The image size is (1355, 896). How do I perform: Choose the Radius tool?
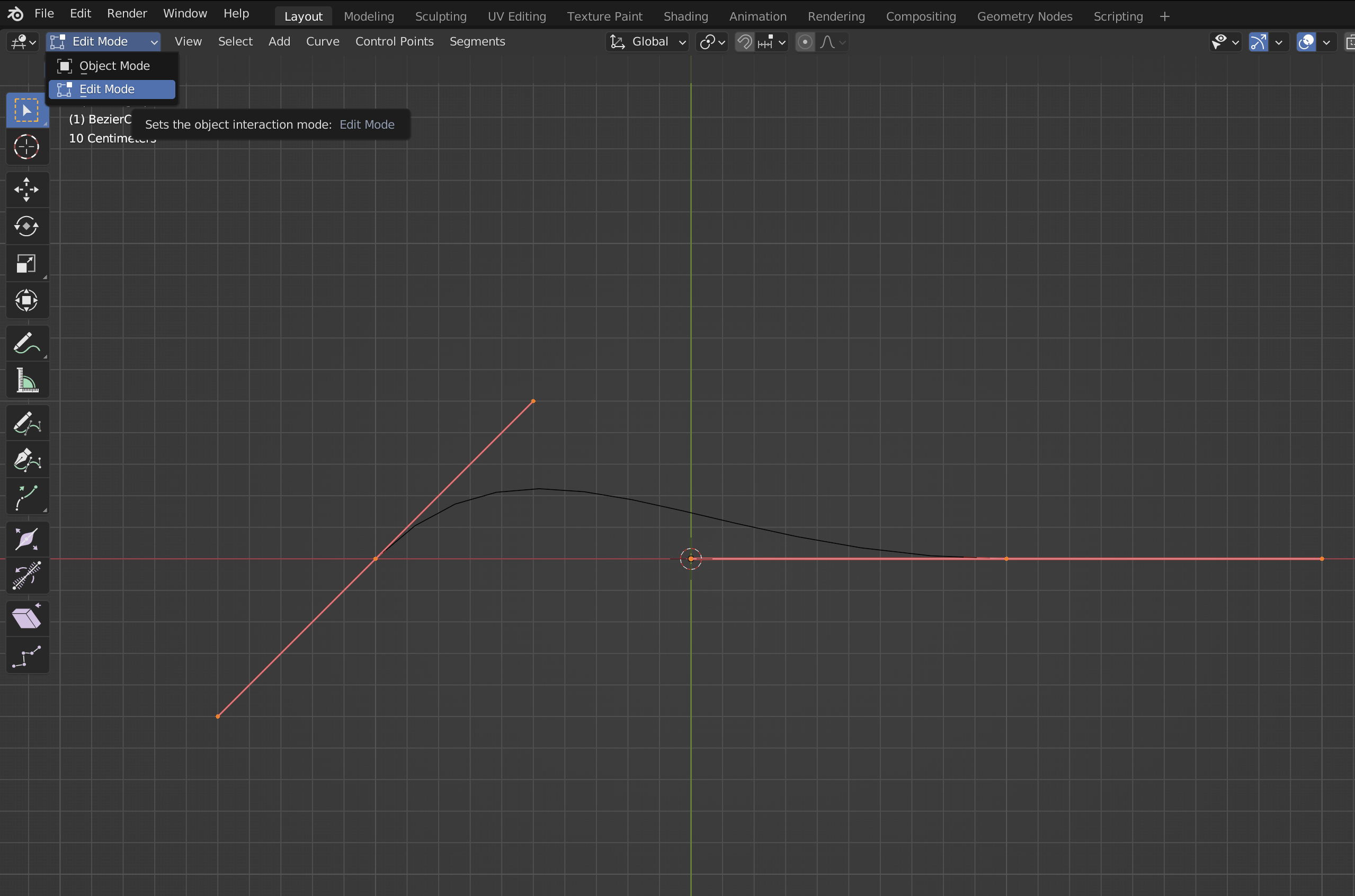(x=27, y=540)
